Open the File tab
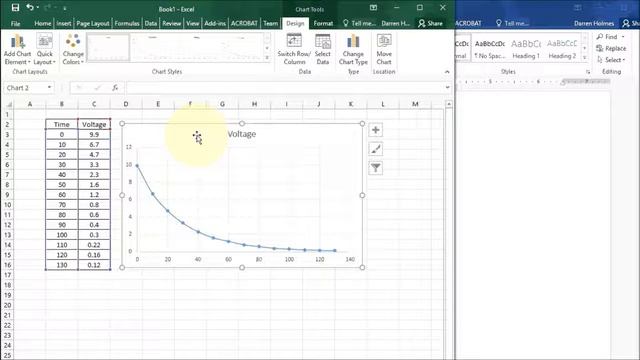640x360 pixels. click(16, 23)
